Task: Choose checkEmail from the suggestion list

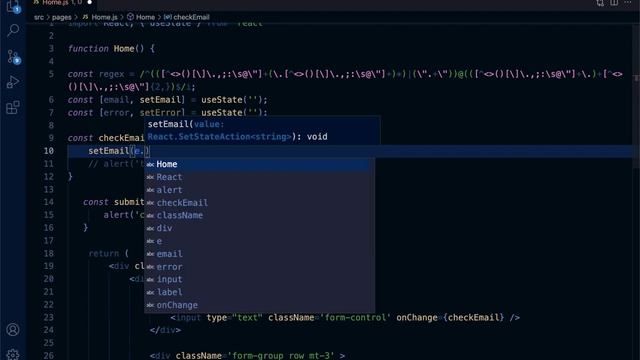Action: pos(259,203)
